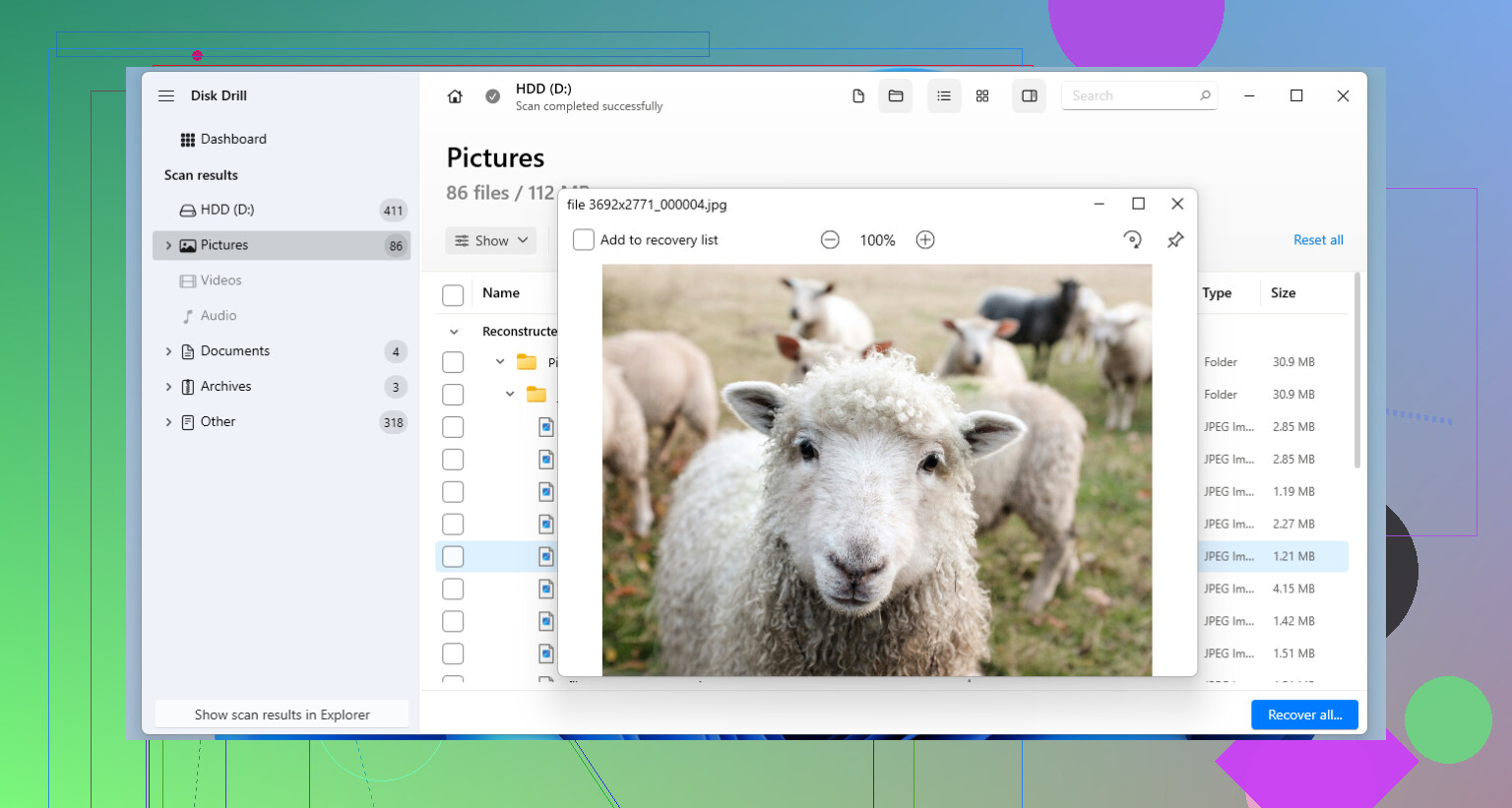Viewport: 1512px width, 808px height.
Task: Maximize the image preview window
Action: coord(1138,204)
